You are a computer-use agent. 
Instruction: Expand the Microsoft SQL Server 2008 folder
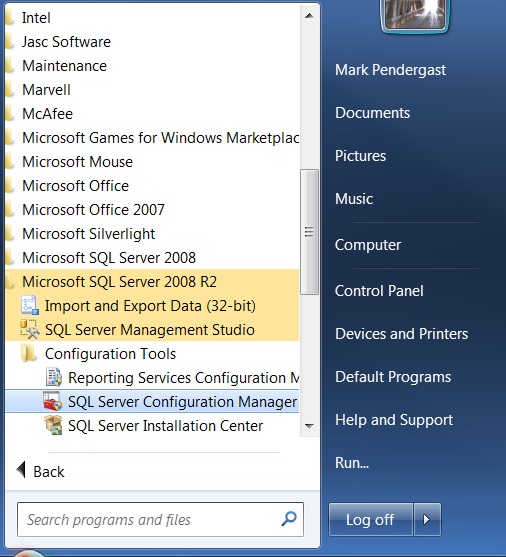pos(109,258)
